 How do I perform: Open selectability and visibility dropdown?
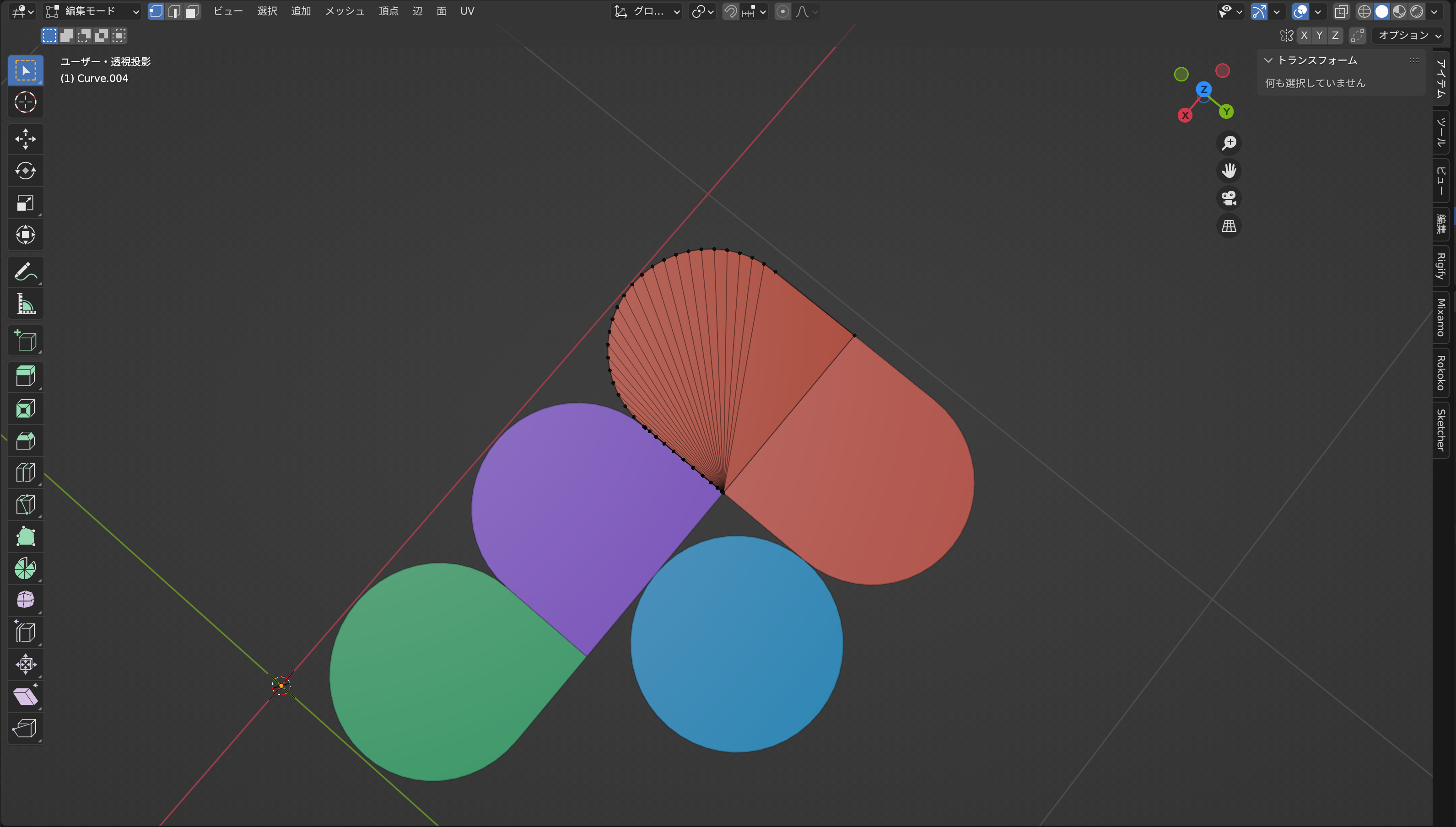click(1230, 11)
